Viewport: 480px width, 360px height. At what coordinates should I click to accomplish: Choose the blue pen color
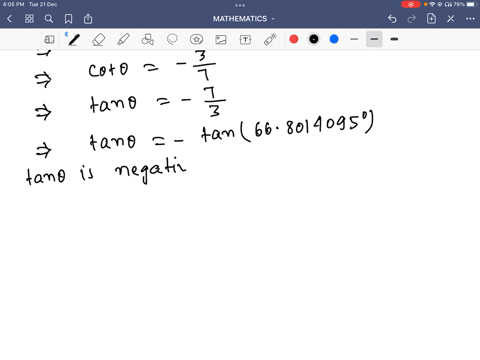click(x=334, y=39)
